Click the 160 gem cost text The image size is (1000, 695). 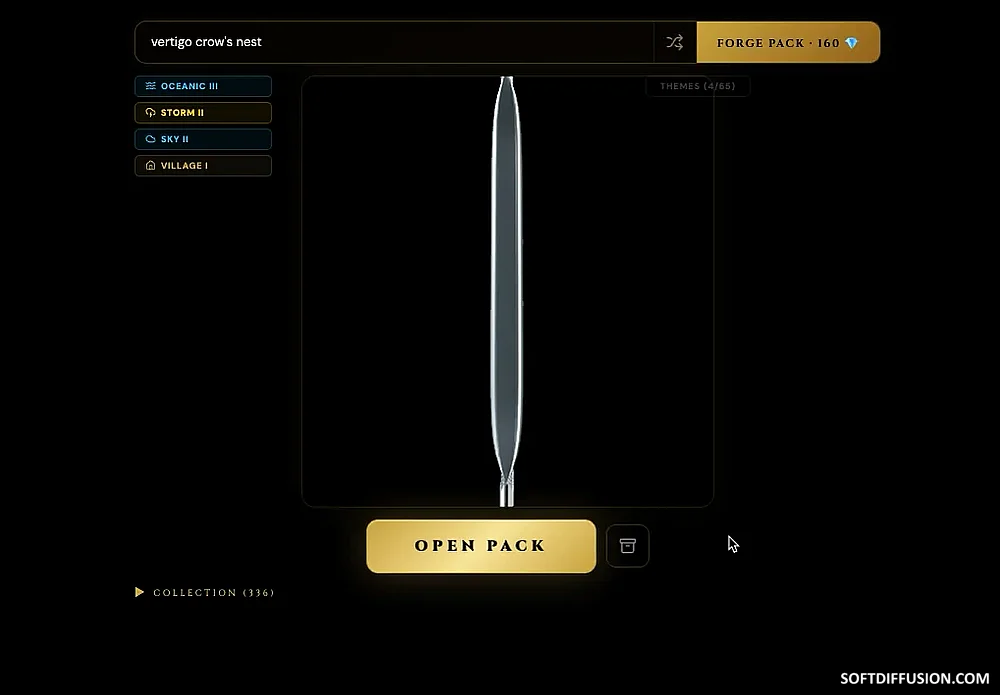828,43
